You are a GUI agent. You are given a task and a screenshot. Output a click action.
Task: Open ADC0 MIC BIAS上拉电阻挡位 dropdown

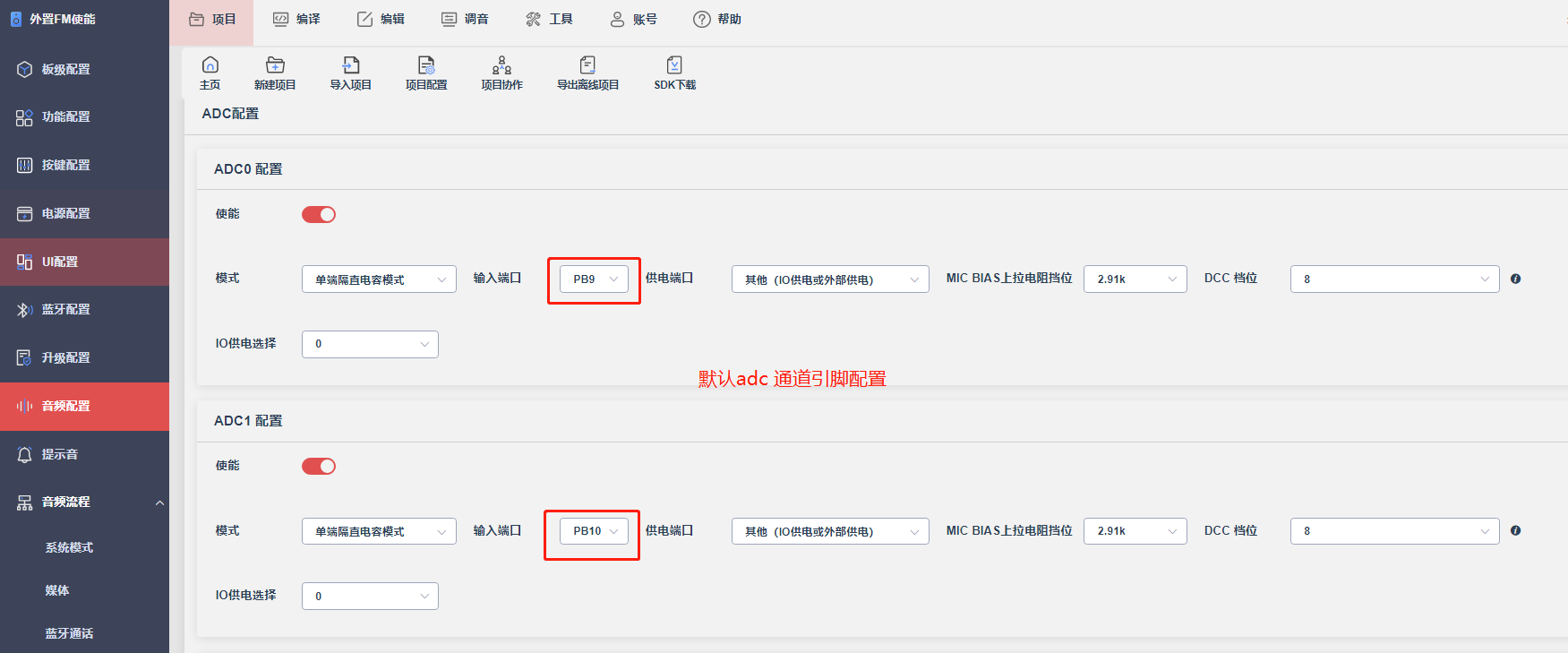pos(1135,279)
